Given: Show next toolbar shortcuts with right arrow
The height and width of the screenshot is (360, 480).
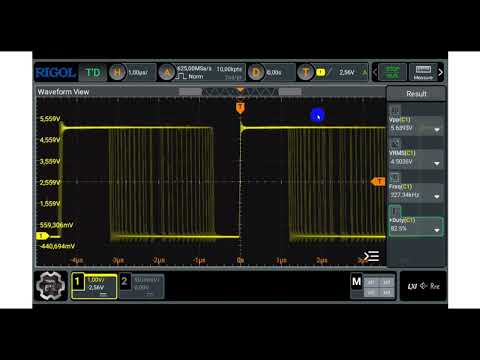Looking at the screenshot, I should click(x=441, y=72).
